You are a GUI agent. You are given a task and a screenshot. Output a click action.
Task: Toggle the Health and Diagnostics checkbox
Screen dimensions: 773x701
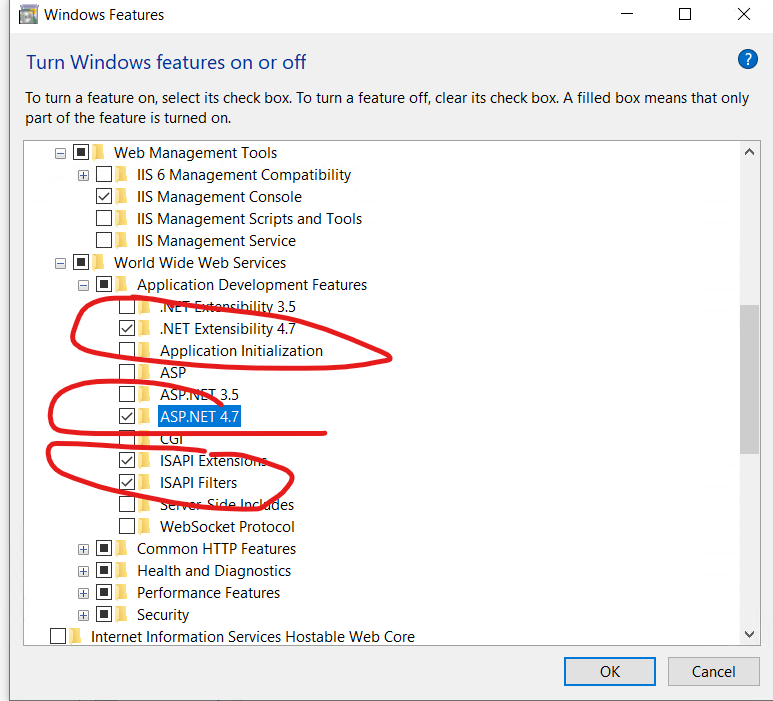[104, 570]
